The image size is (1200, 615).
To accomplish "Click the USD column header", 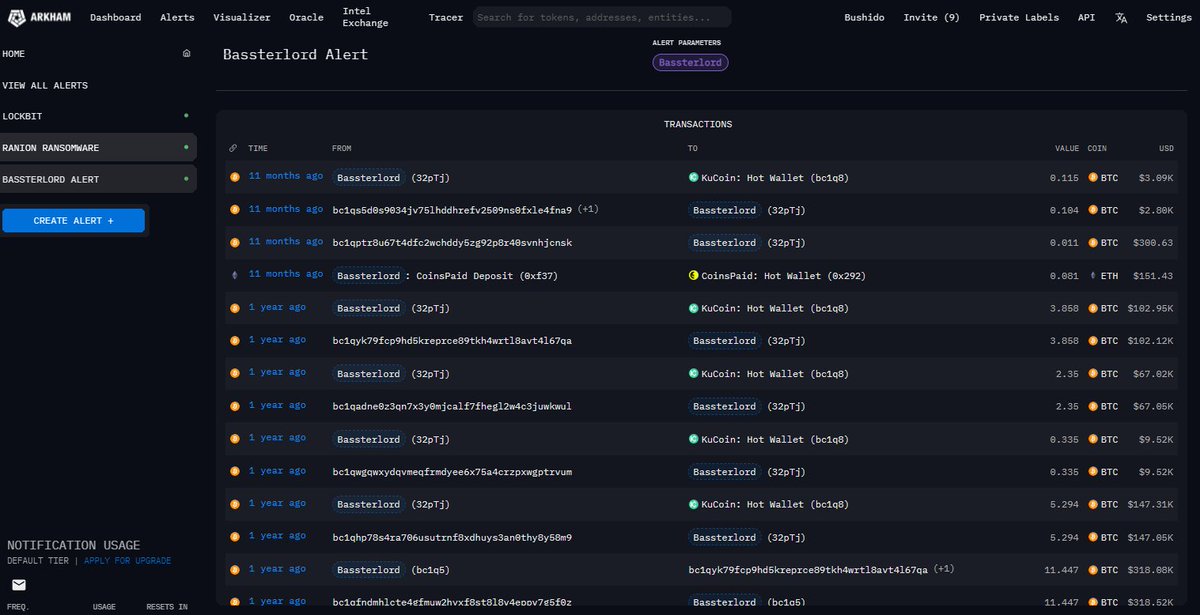I will pos(1166,148).
